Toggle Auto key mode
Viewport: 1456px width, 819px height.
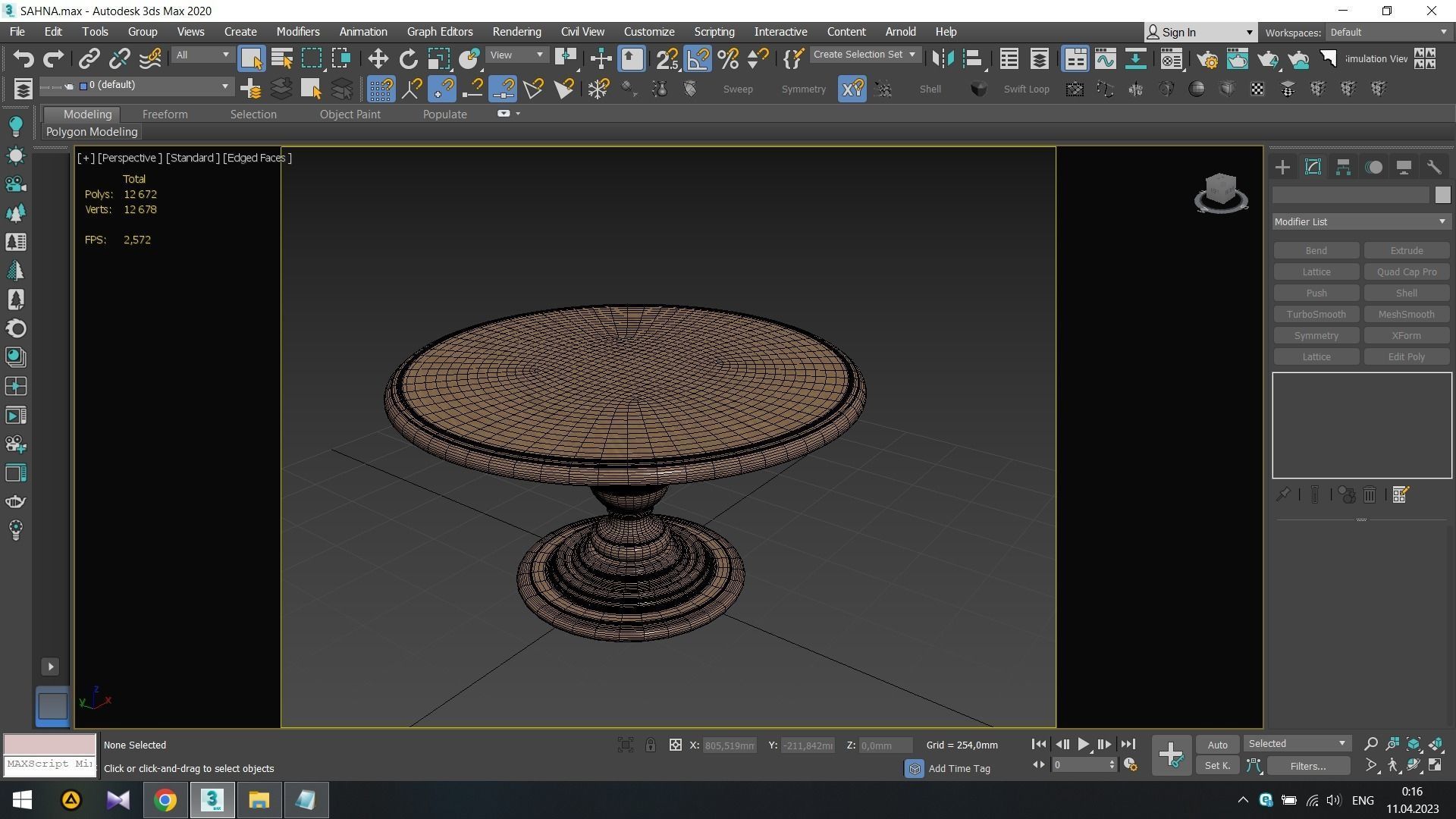(1217, 745)
